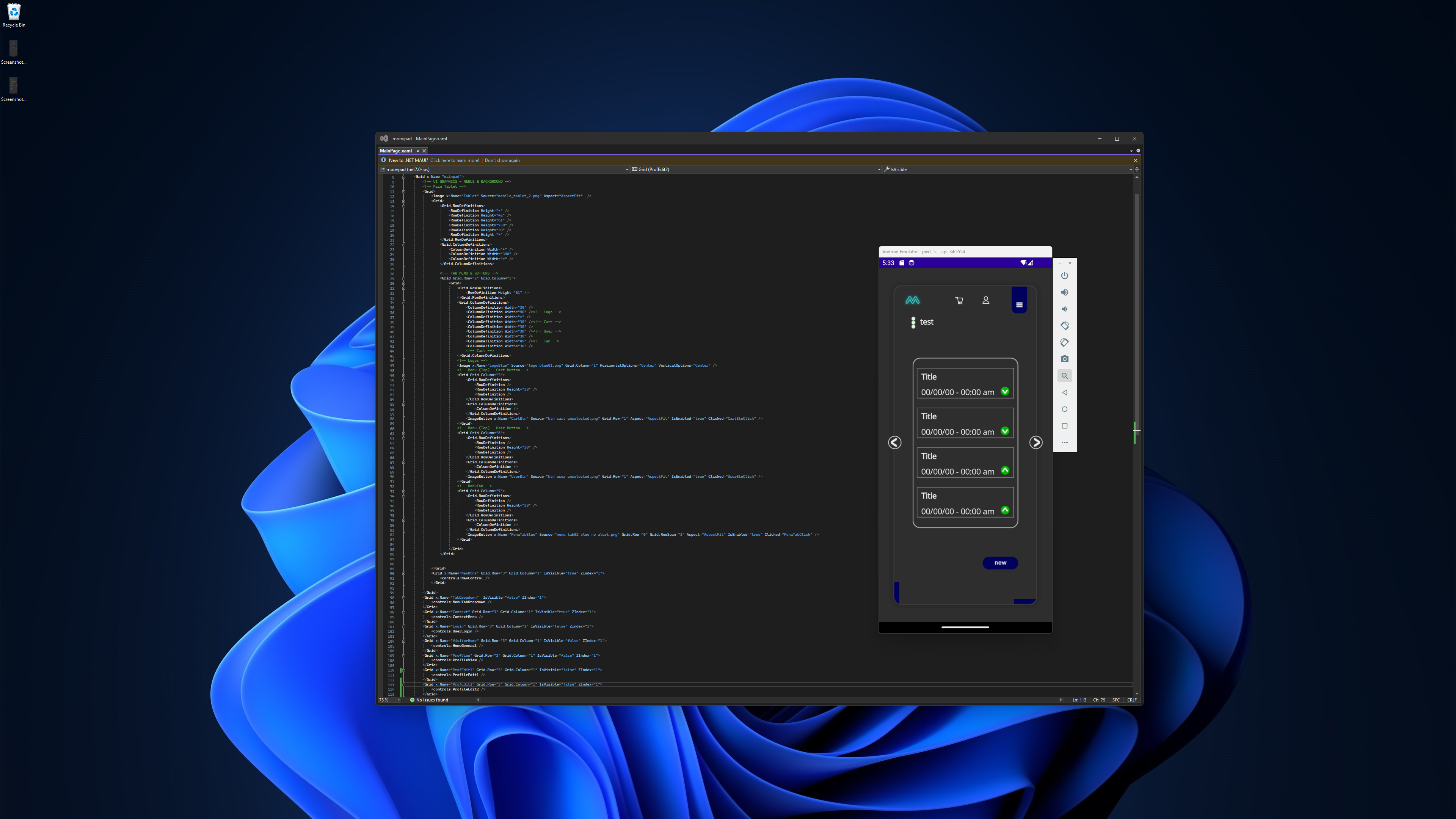The height and width of the screenshot is (819, 1456).
Task: Click the CRLF line ending indicator
Action: click(1131, 700)
